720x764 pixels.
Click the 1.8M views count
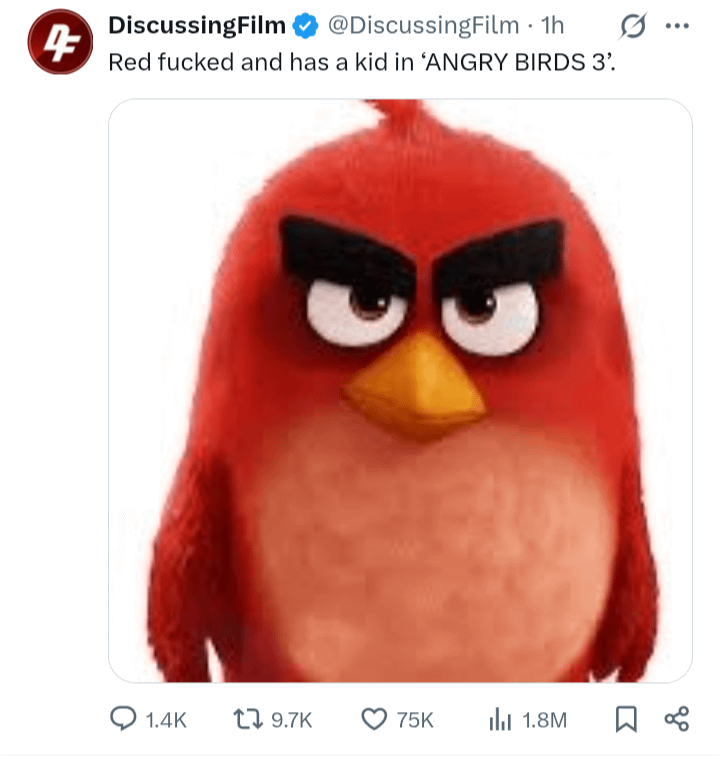click(544, 720)
